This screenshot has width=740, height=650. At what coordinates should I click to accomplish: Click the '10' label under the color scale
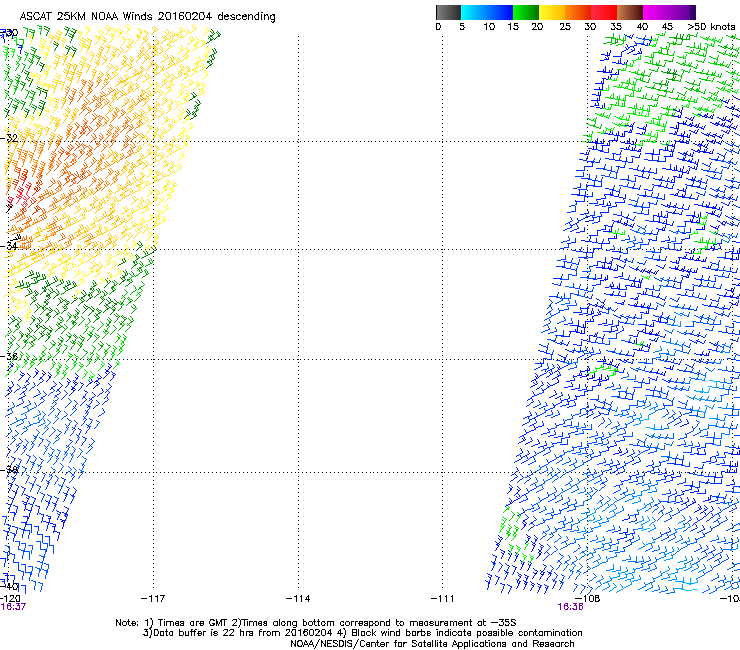click(489, 27)
